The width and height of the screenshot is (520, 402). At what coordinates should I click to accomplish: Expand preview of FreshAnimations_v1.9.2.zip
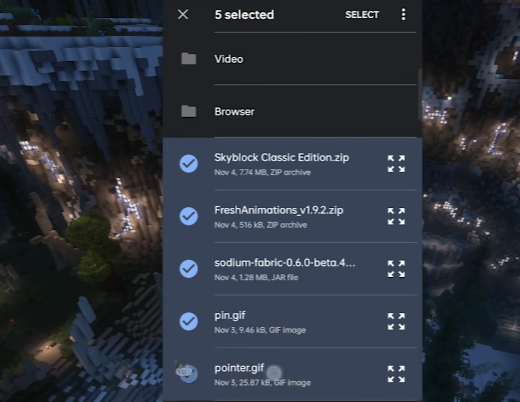396,216
